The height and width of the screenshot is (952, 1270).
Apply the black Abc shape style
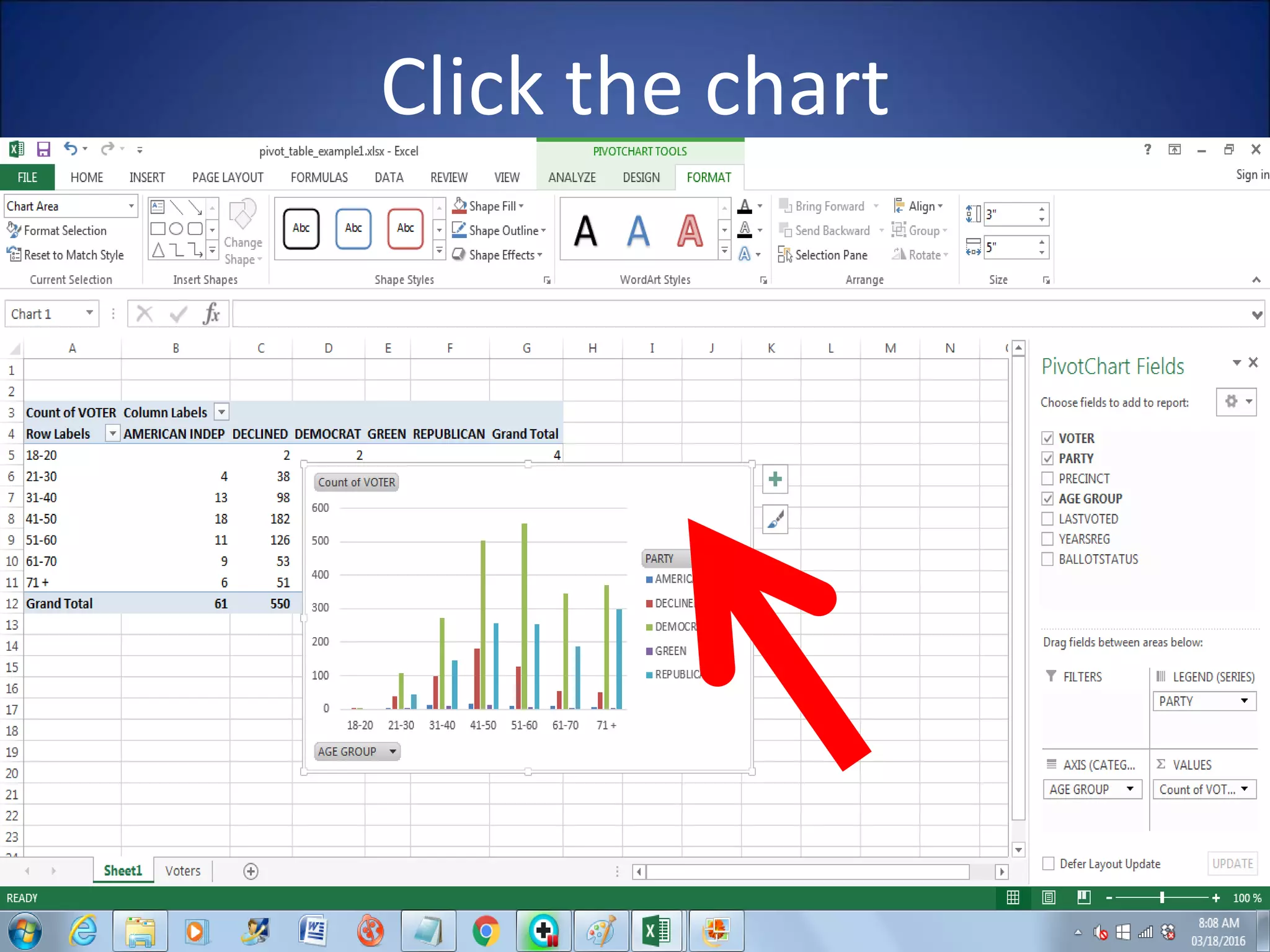301,228
